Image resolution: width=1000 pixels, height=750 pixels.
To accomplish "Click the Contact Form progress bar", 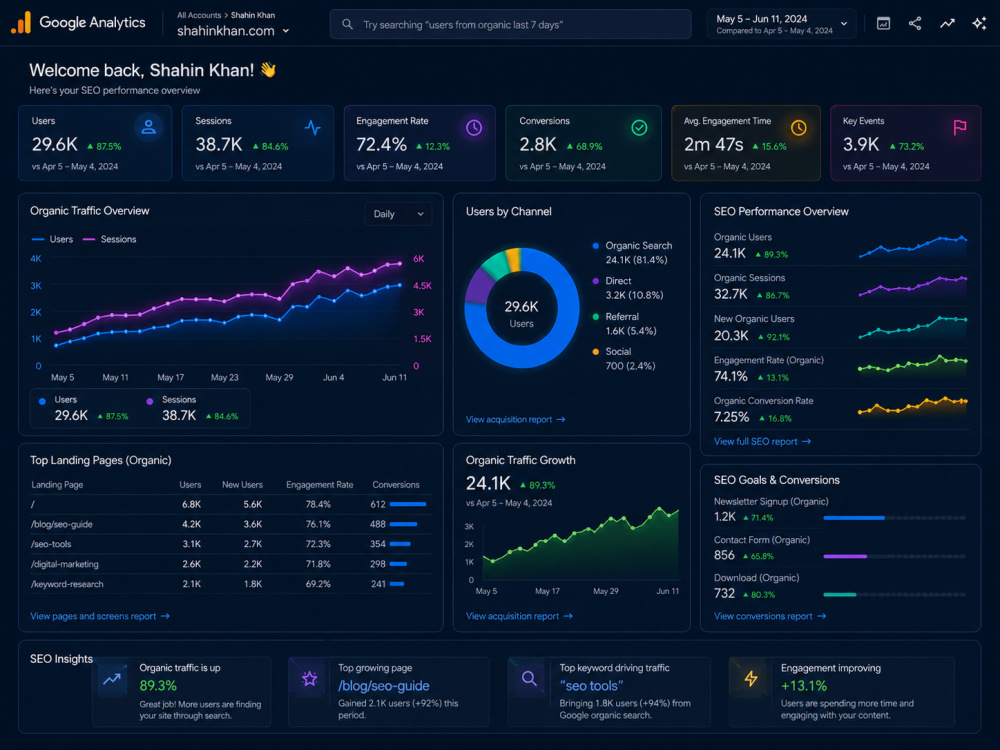I will 894,556.
